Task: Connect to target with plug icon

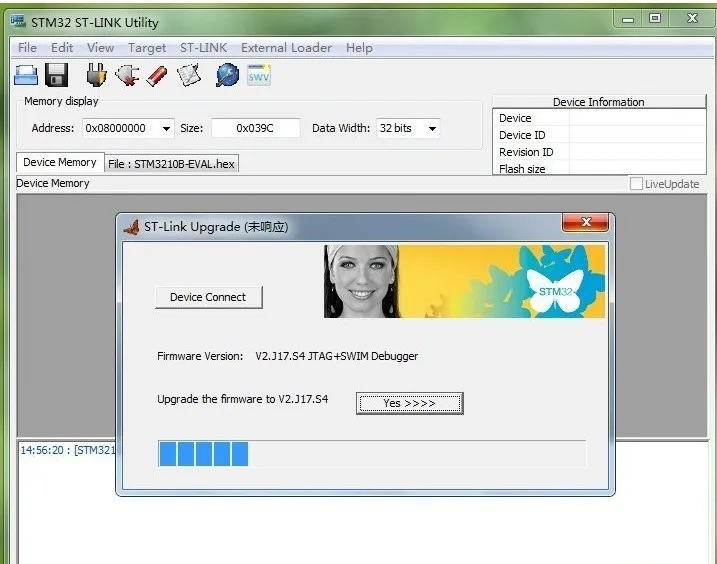Action: pos(96,75)
